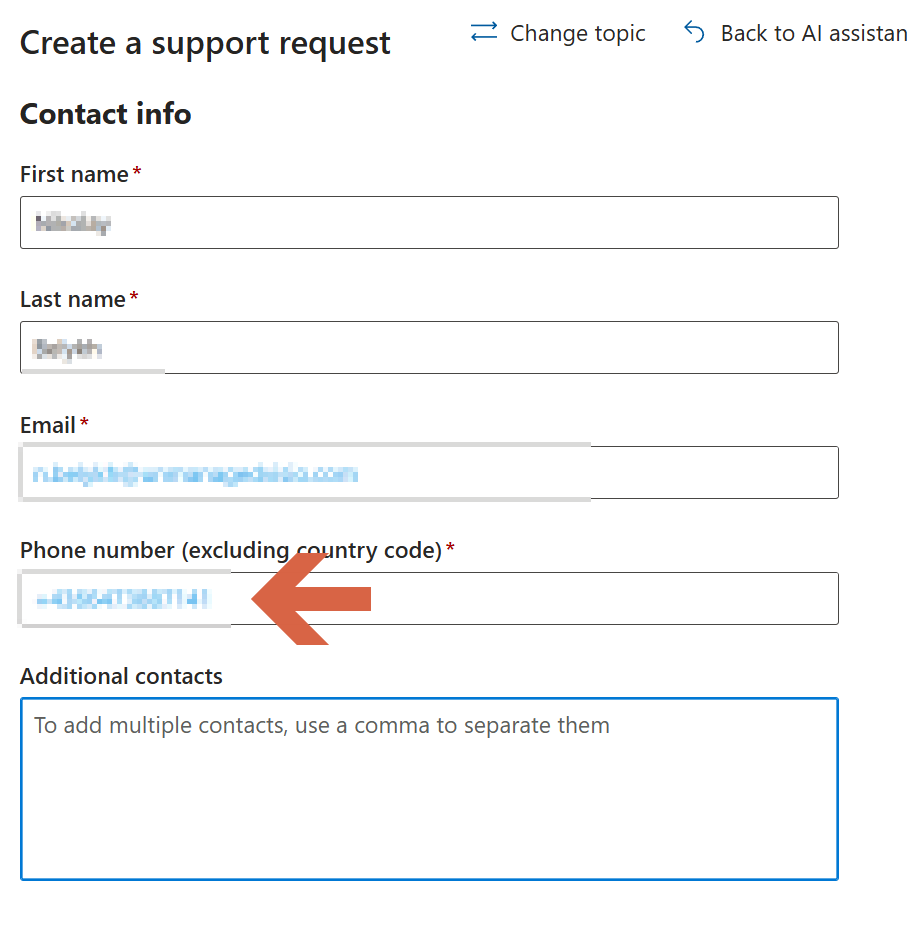The image size is (909, 949).
Task: Click the red asterisk beside Email label
Action: click(84, 422)
